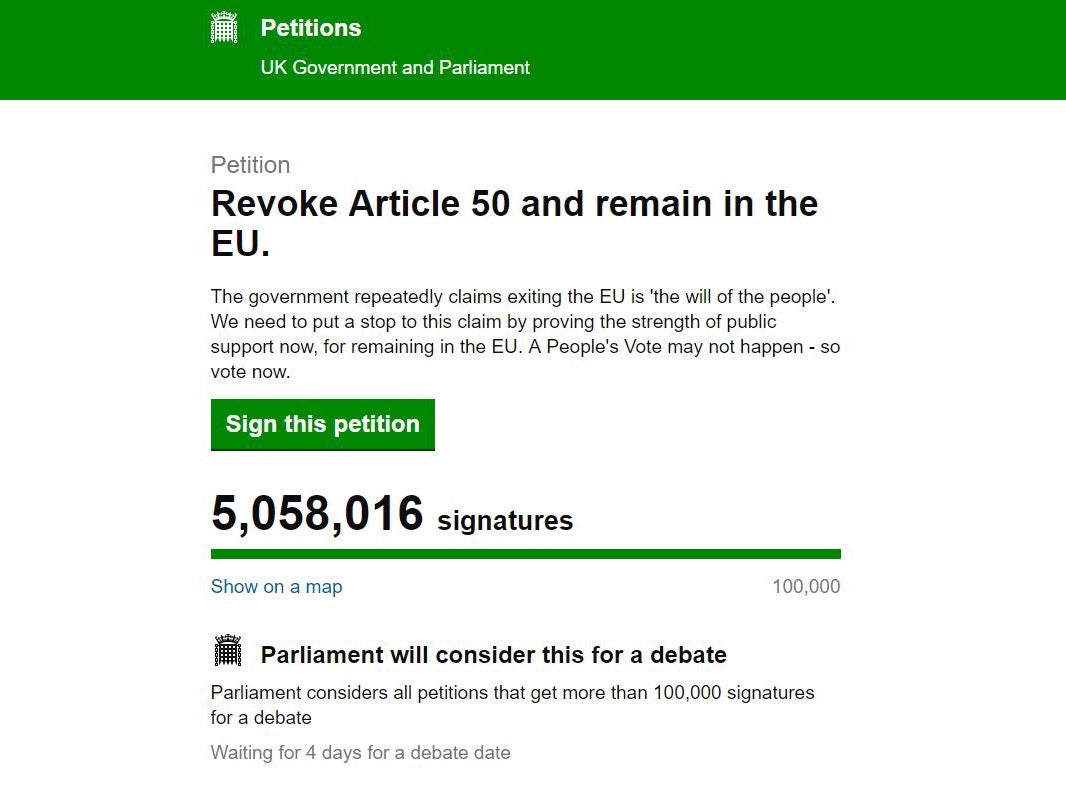Click the 100,000 threshold label under the bar
1066x800 pixels.
tap(806, 587)
